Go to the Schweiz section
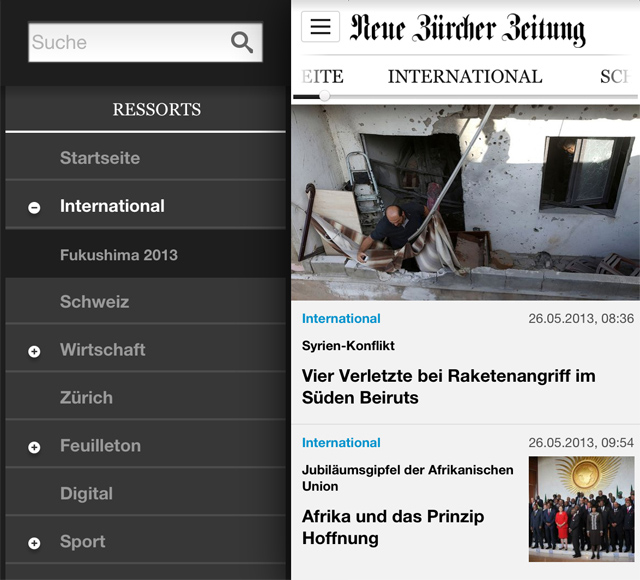The height and width of the screenshot is (580, 640). 145,302
